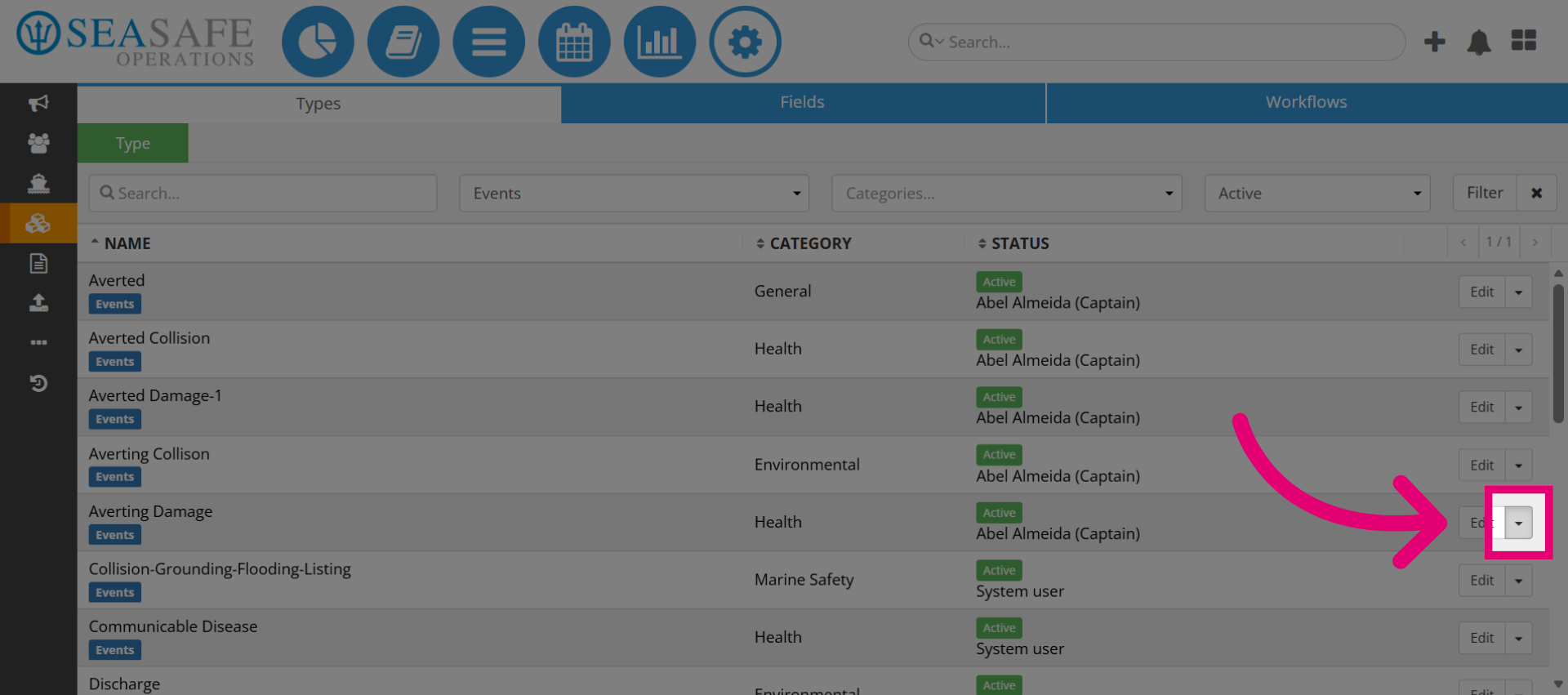1568x695 pixels.
Task: Click the Communicable Disease name
Action: tap(173, 626)
